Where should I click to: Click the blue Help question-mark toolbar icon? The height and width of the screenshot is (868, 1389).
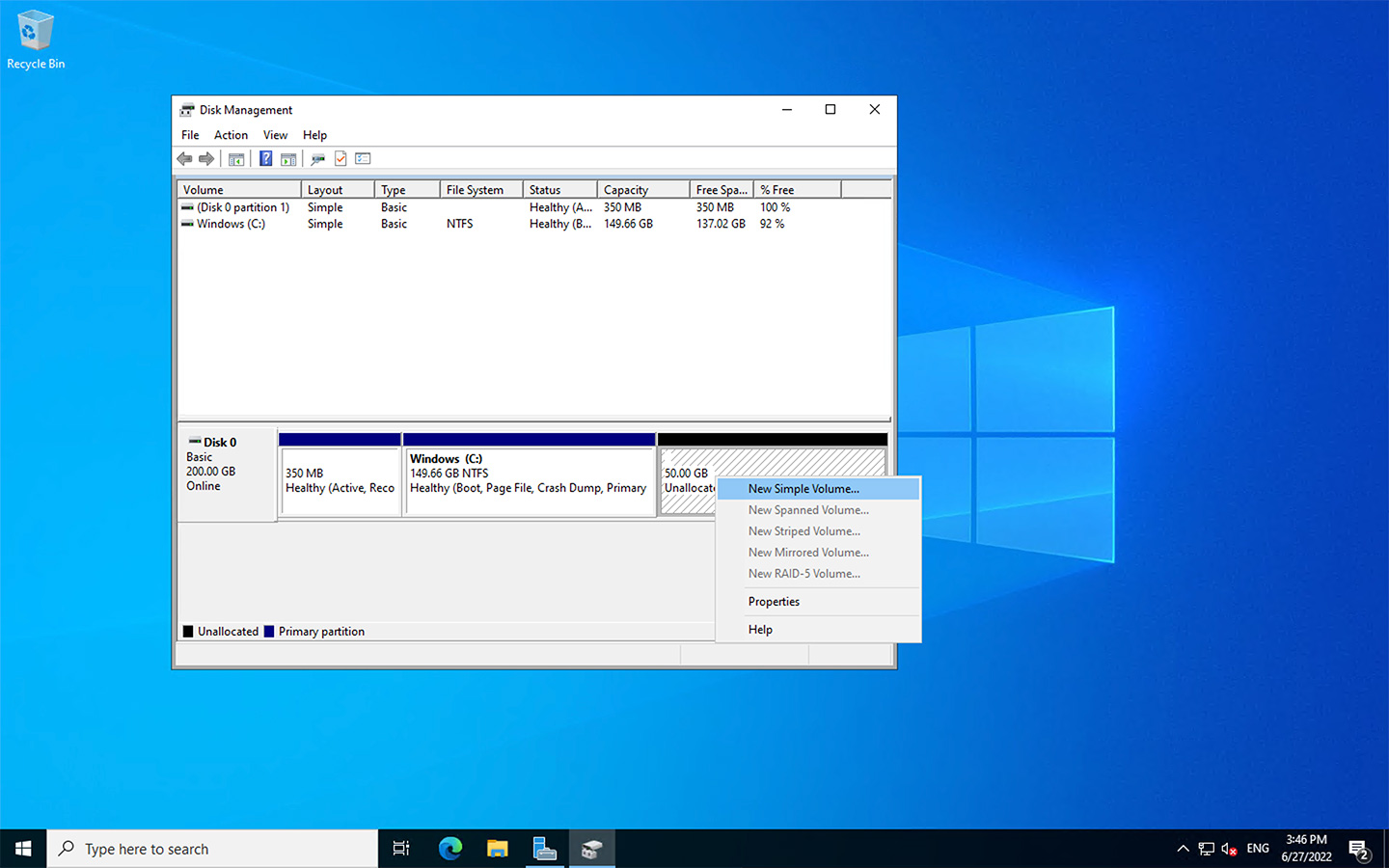point(265,159)
